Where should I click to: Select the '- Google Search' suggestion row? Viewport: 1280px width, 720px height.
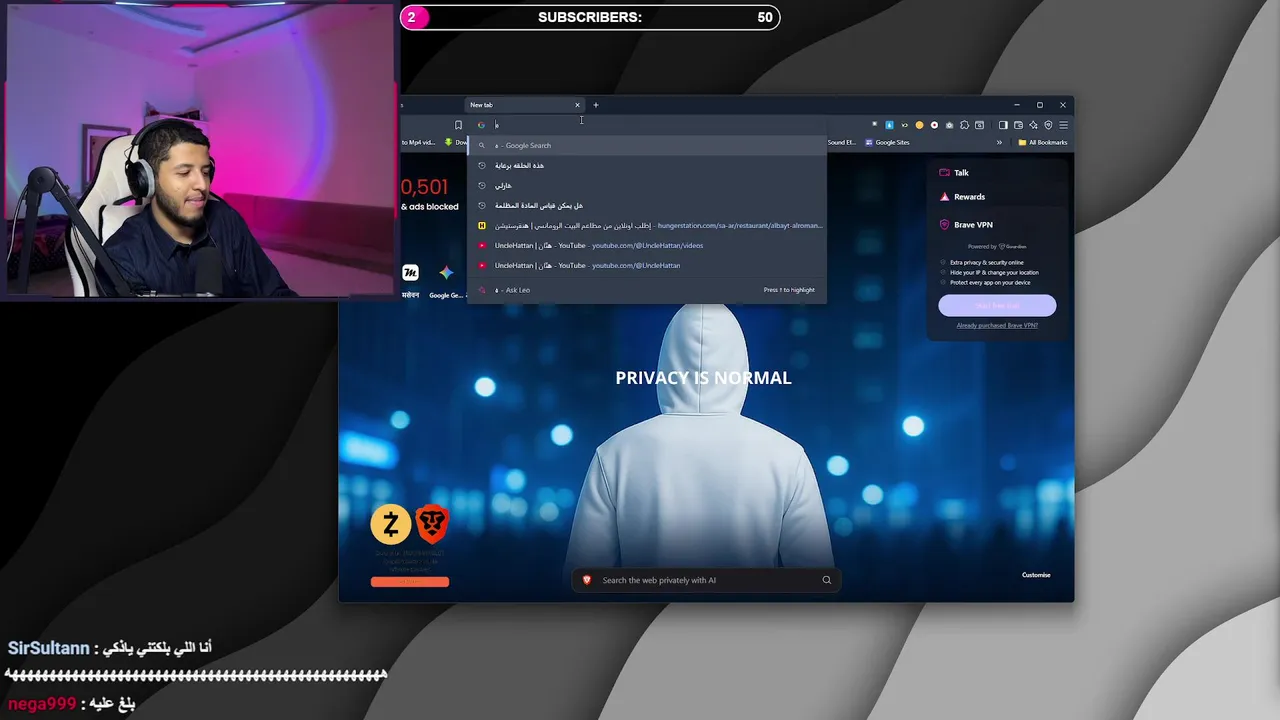(647, 145)
